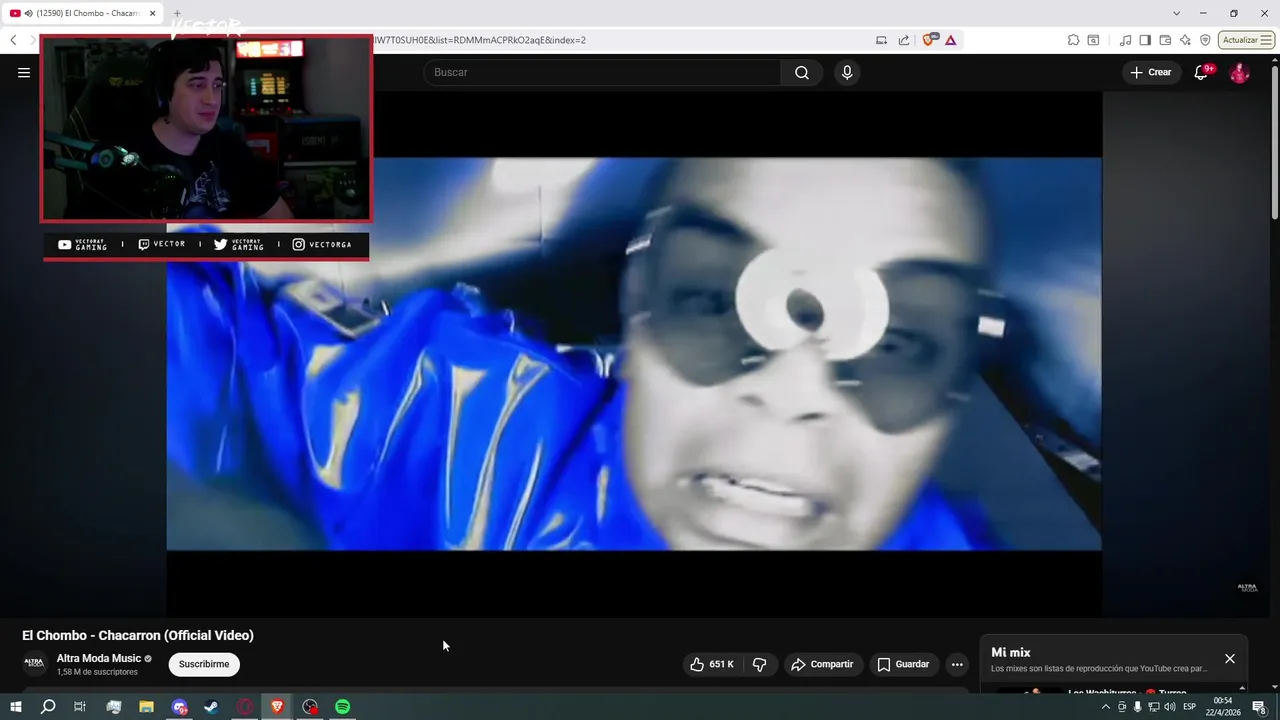Click the video player frame
Viewport: 1280px width, 720px height.
[634, 354]
